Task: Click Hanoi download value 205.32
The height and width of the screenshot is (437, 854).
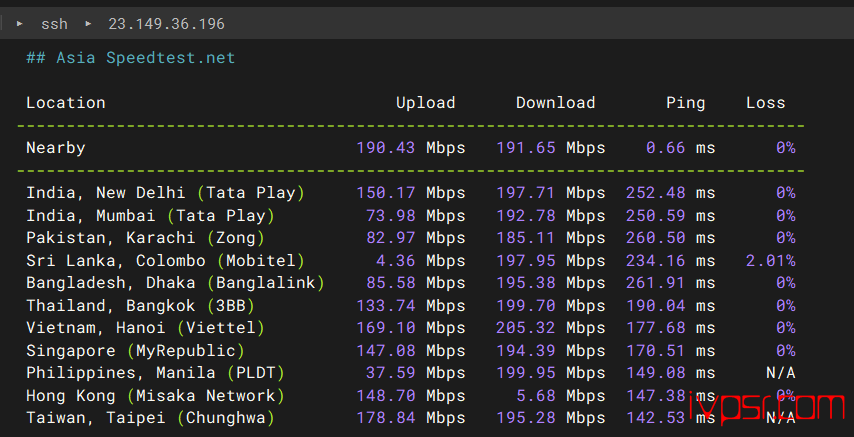Action: pos(526,328)
